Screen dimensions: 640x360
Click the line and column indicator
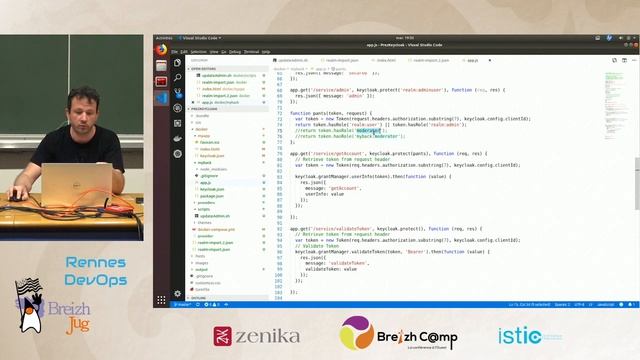529,304
